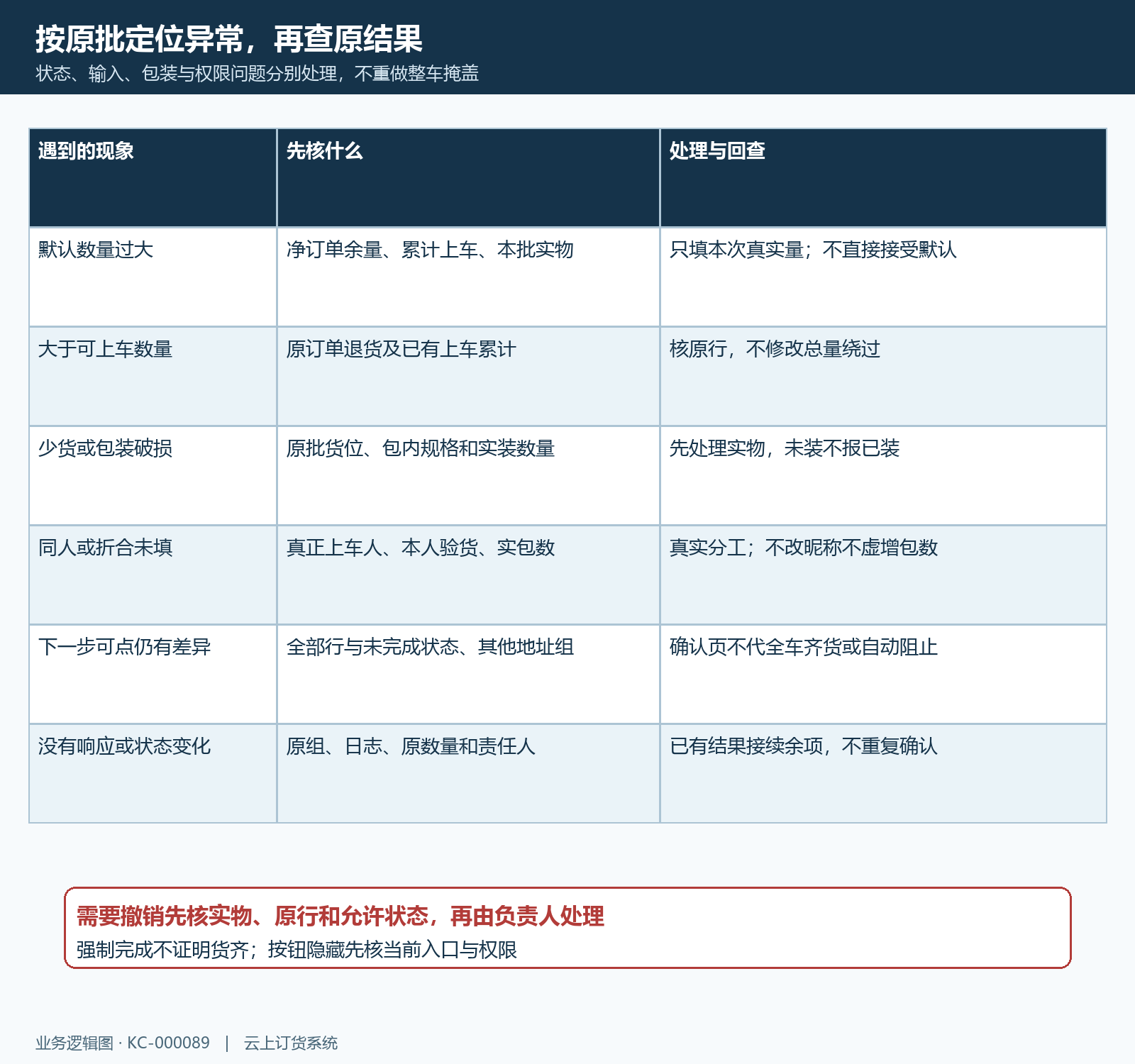Click the cell 默认数量过大
The height and width of the screenshot is (1064, 1135).
coord(153,277)
